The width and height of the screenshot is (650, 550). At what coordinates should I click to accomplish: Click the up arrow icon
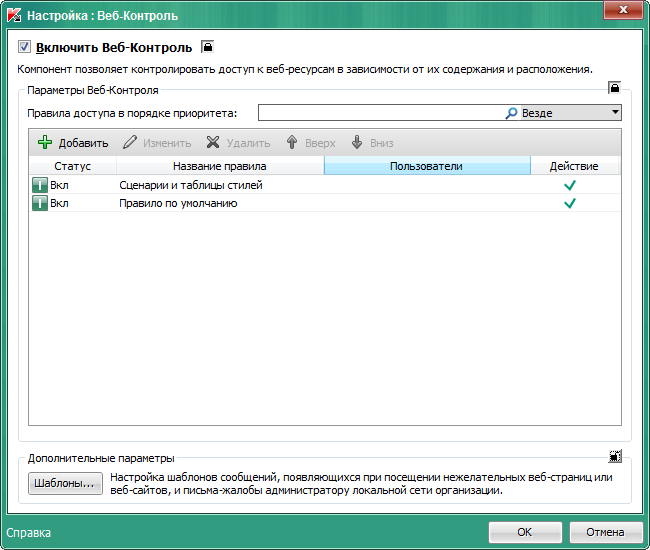coord(292,142)
